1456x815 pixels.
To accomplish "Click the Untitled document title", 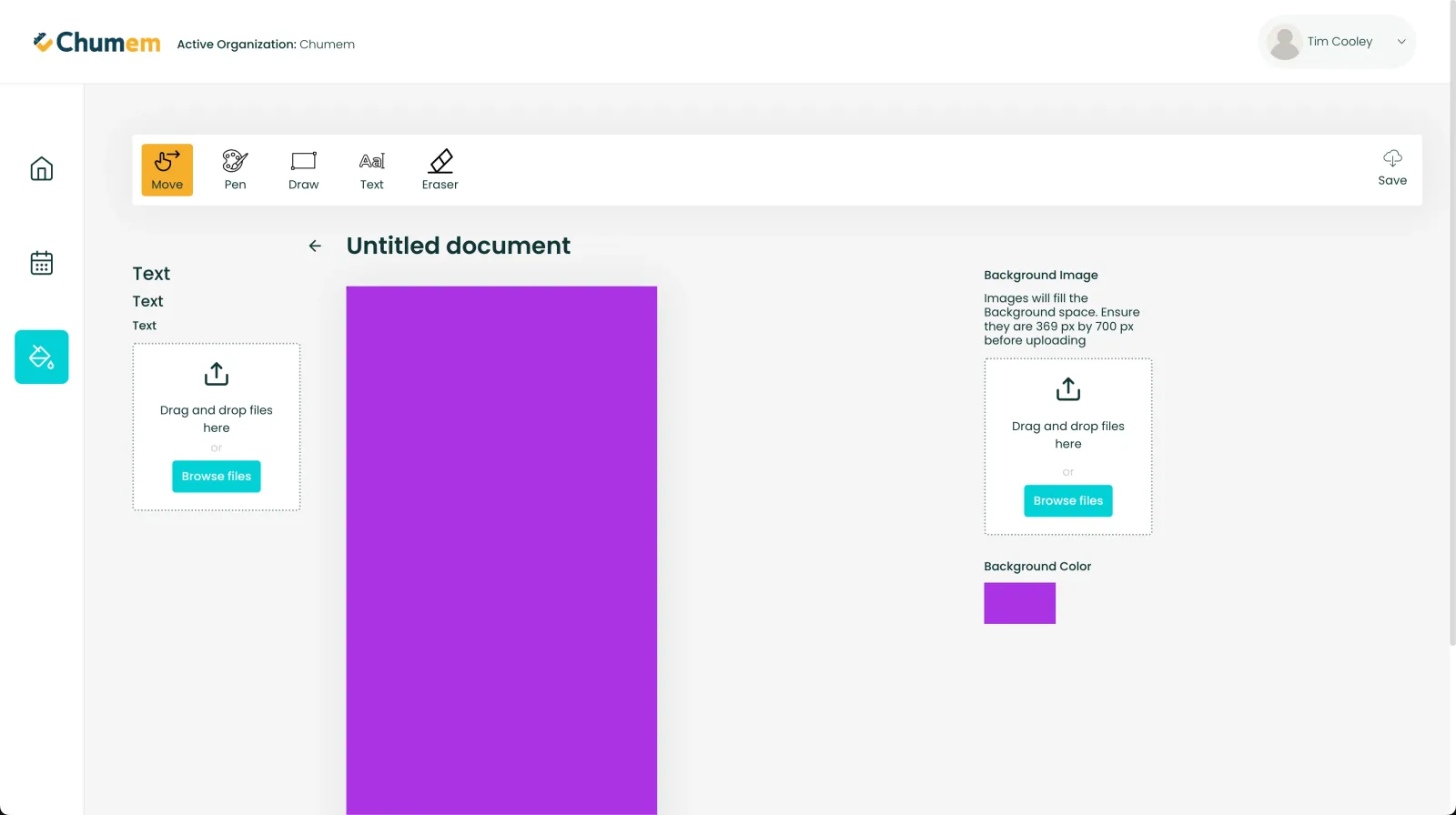I will [459, 246].
